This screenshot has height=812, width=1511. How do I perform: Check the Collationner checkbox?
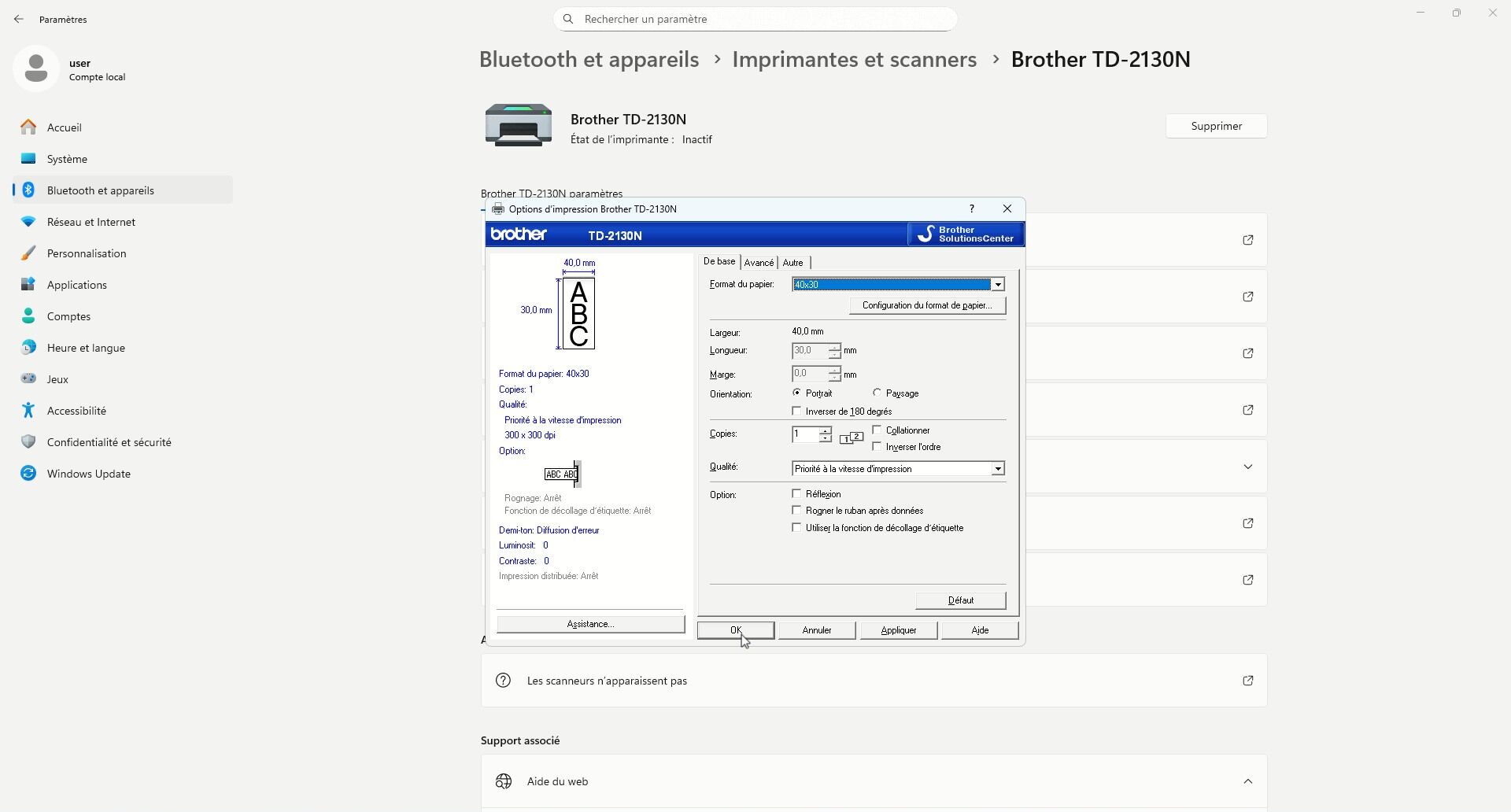pos(877,430)
